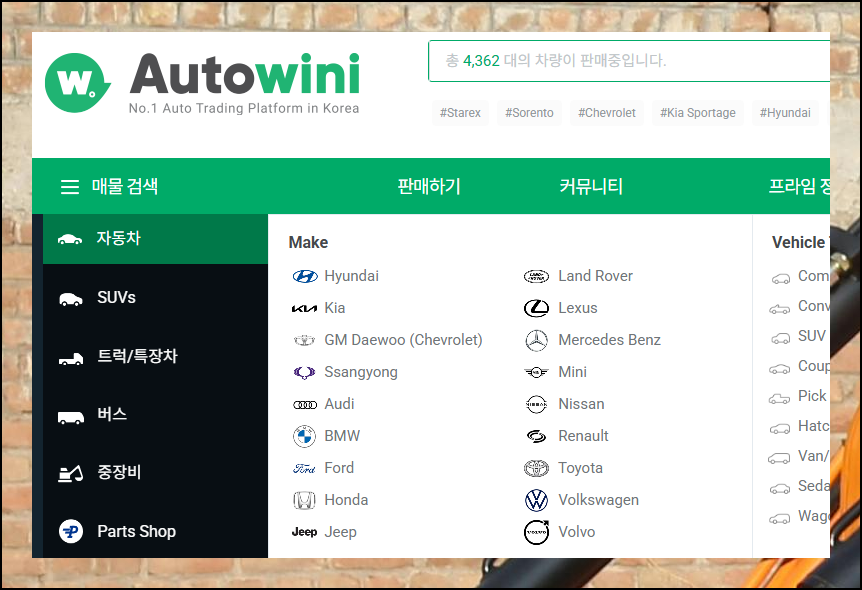Image resolution: width=862 pixels, height=590 pixels.
Task: Choose Volvo from the Make list
Action: [577, 532]
